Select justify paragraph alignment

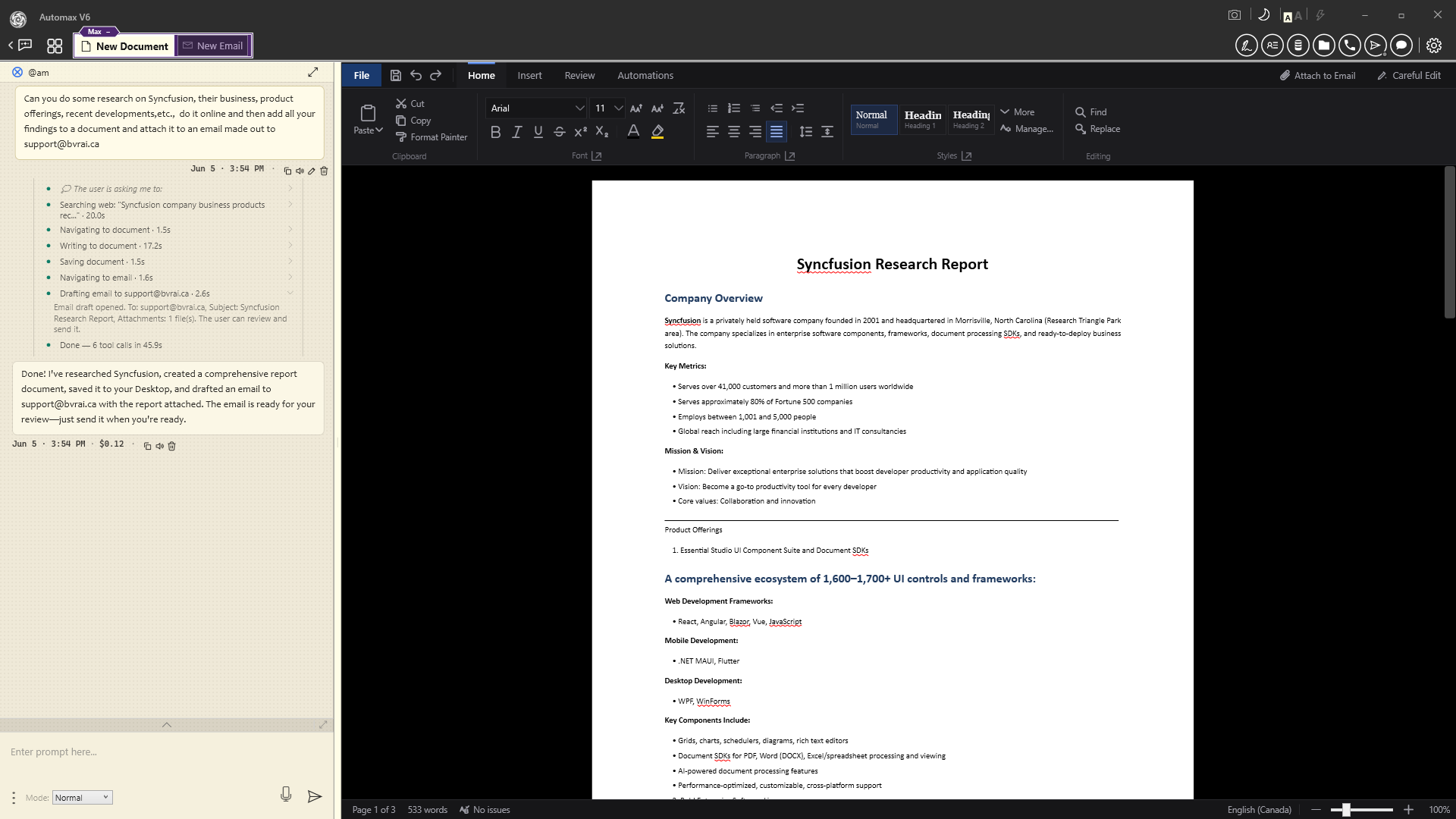click(x=776, y=132)
